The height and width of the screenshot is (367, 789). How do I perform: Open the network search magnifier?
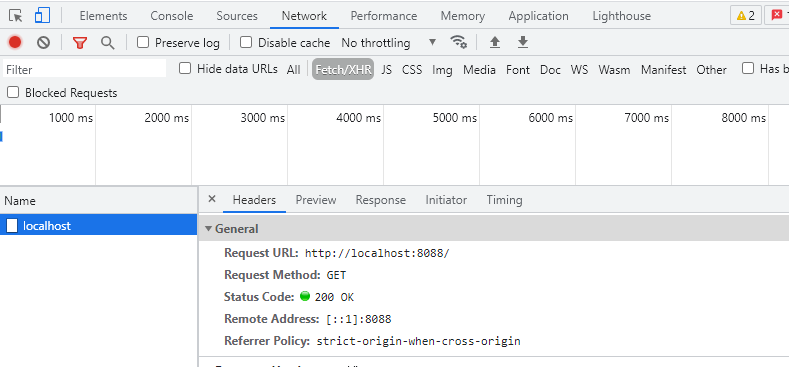(x=108, y=43)
